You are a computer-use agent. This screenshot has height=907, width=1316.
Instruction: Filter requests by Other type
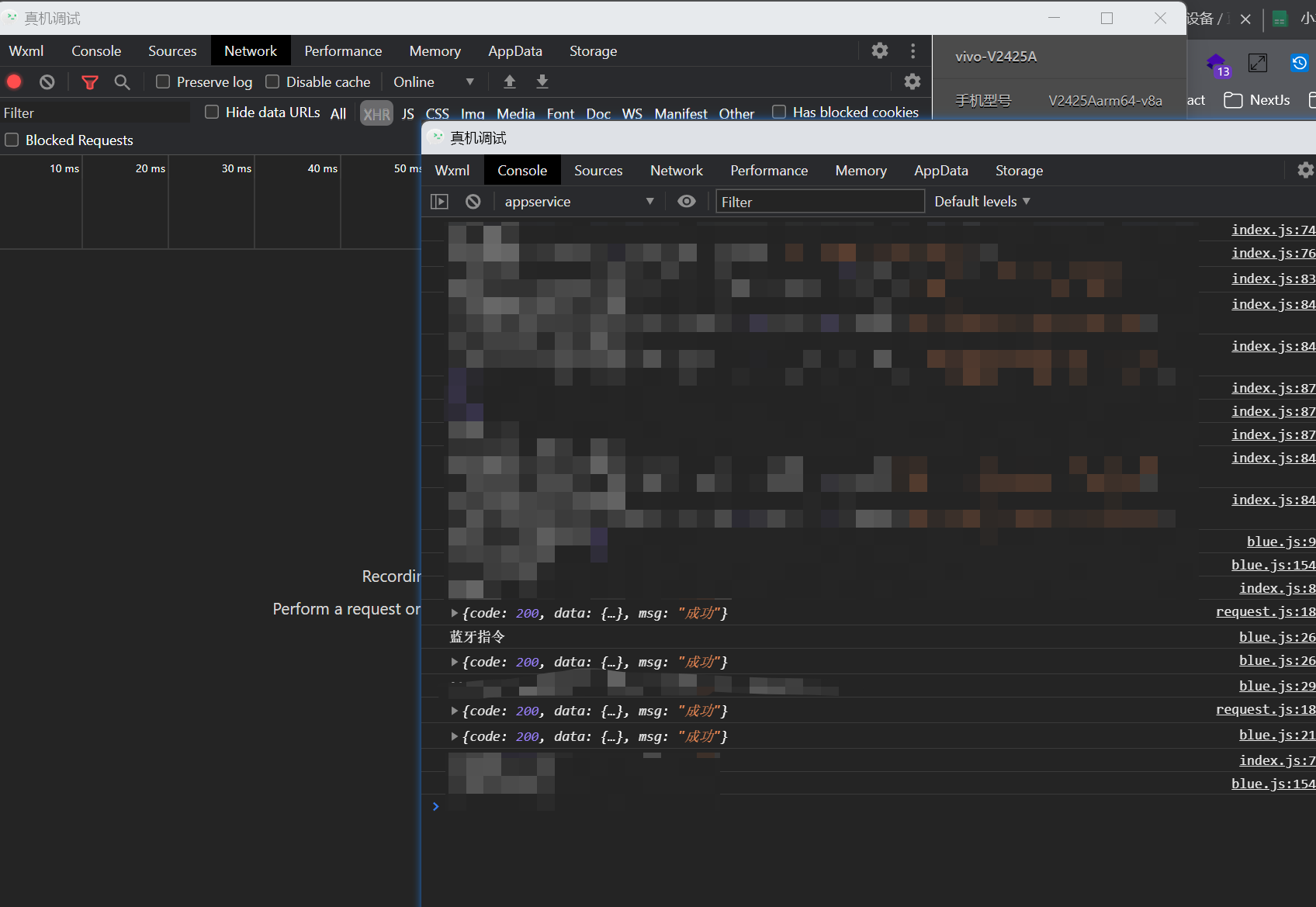[x=736, y=113]
